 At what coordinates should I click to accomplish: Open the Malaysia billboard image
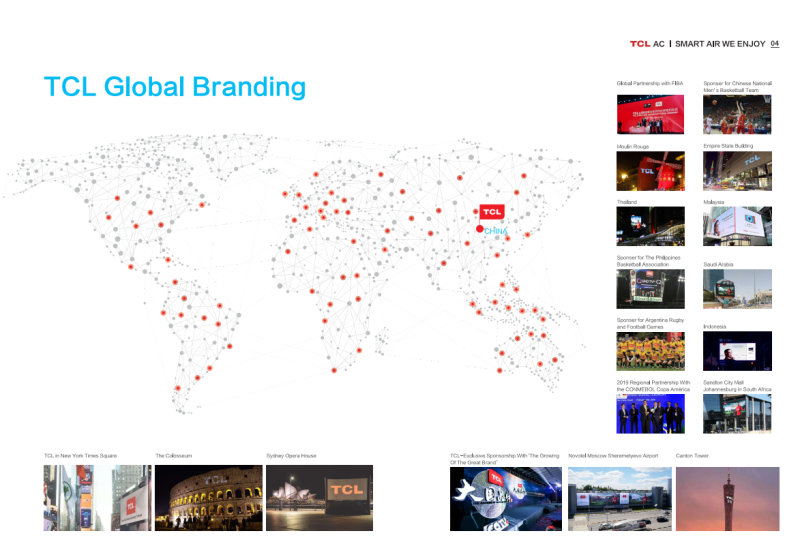pyautogui.click(x=737, y=226)
